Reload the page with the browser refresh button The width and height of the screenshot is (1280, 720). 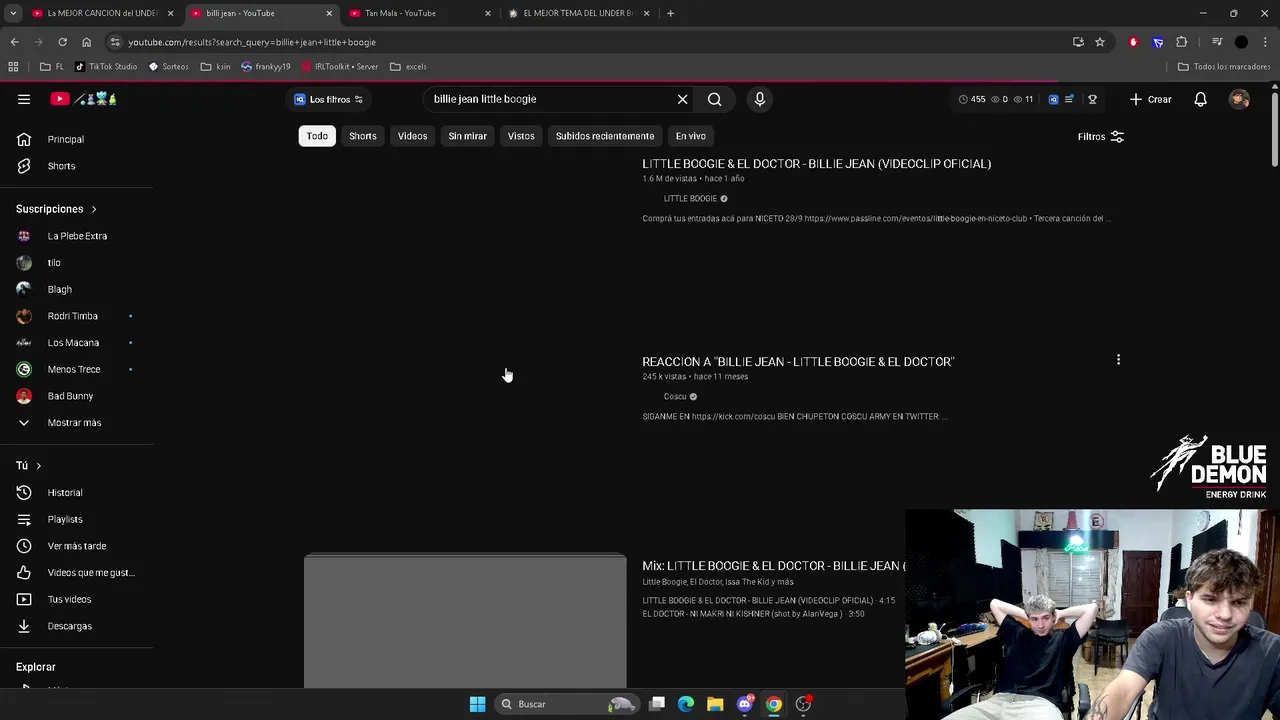(62, 42)
